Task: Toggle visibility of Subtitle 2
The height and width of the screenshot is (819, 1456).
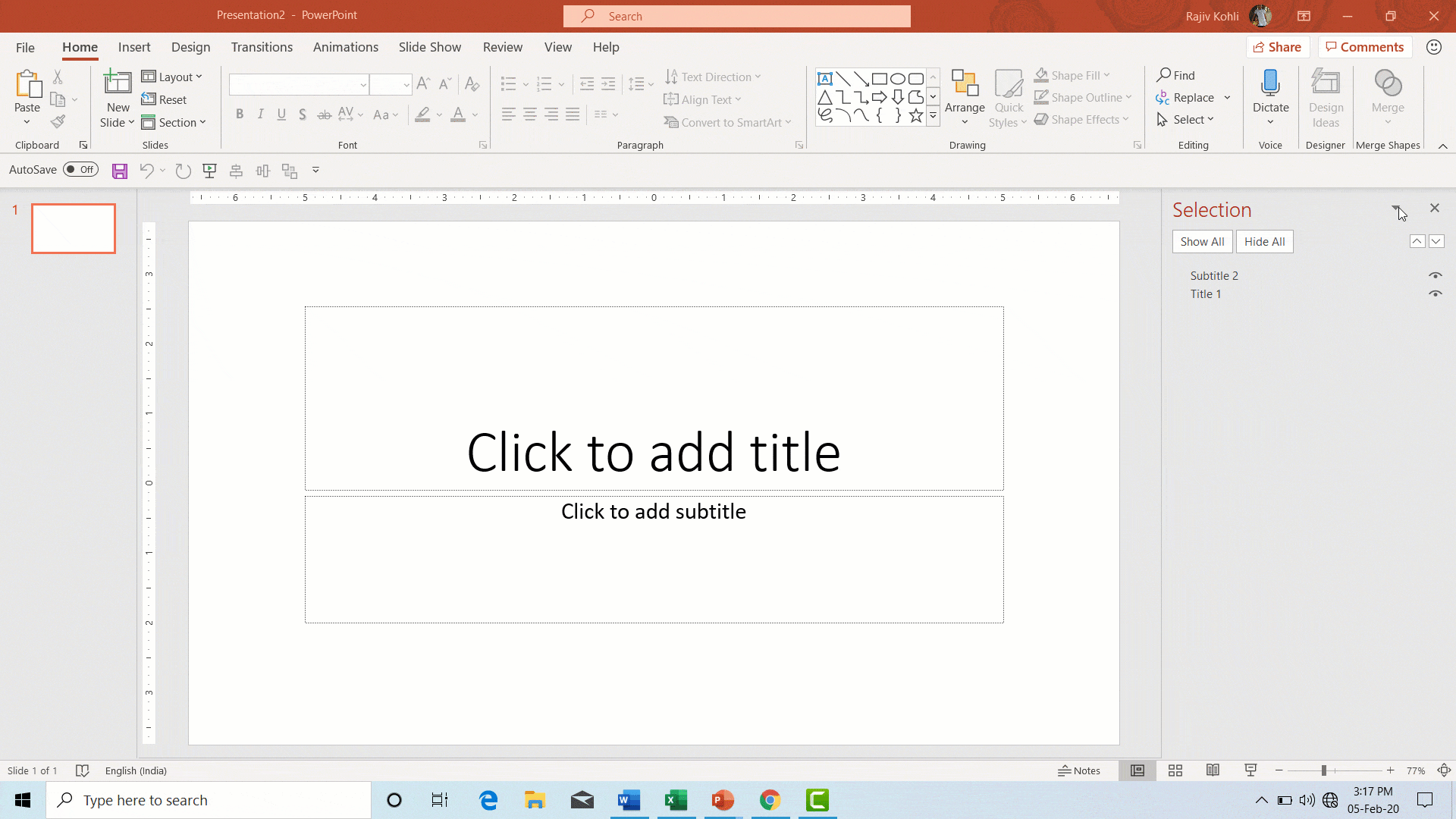Action: 1436,275
